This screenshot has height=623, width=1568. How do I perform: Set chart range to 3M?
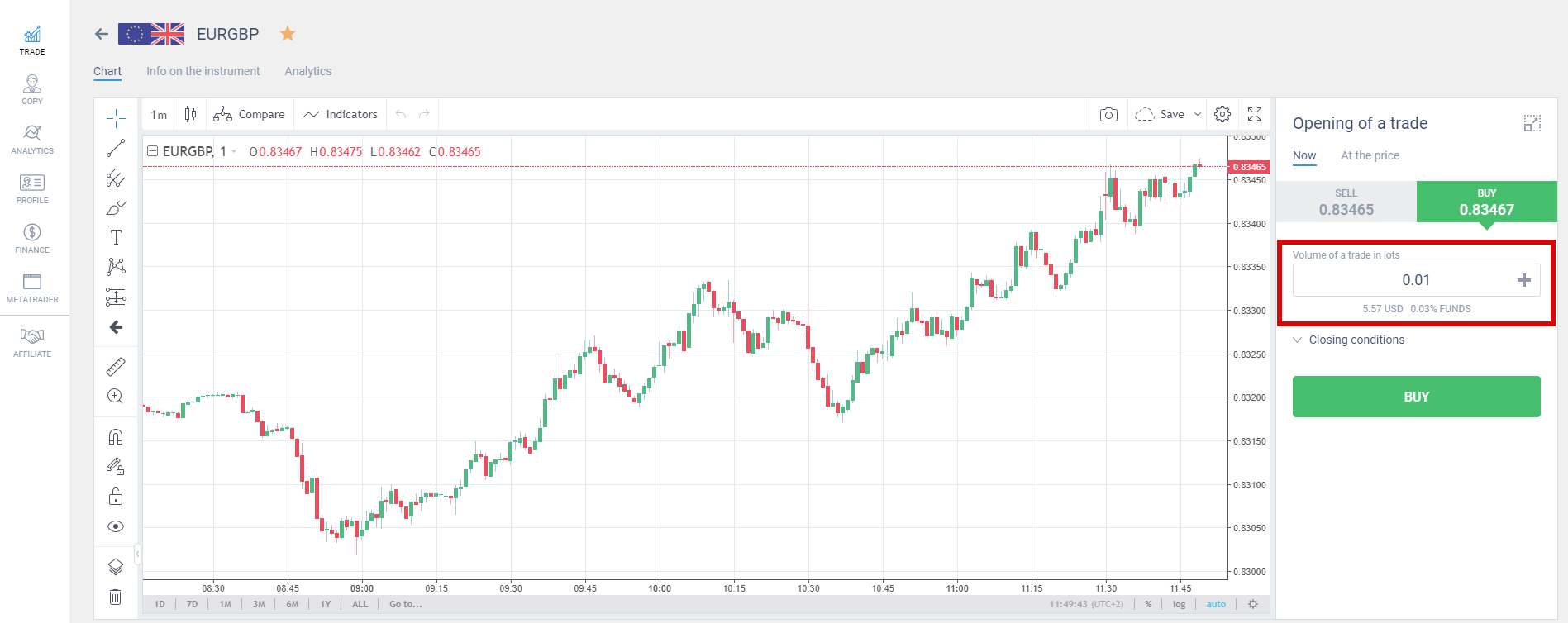click(x=259, y=604)
